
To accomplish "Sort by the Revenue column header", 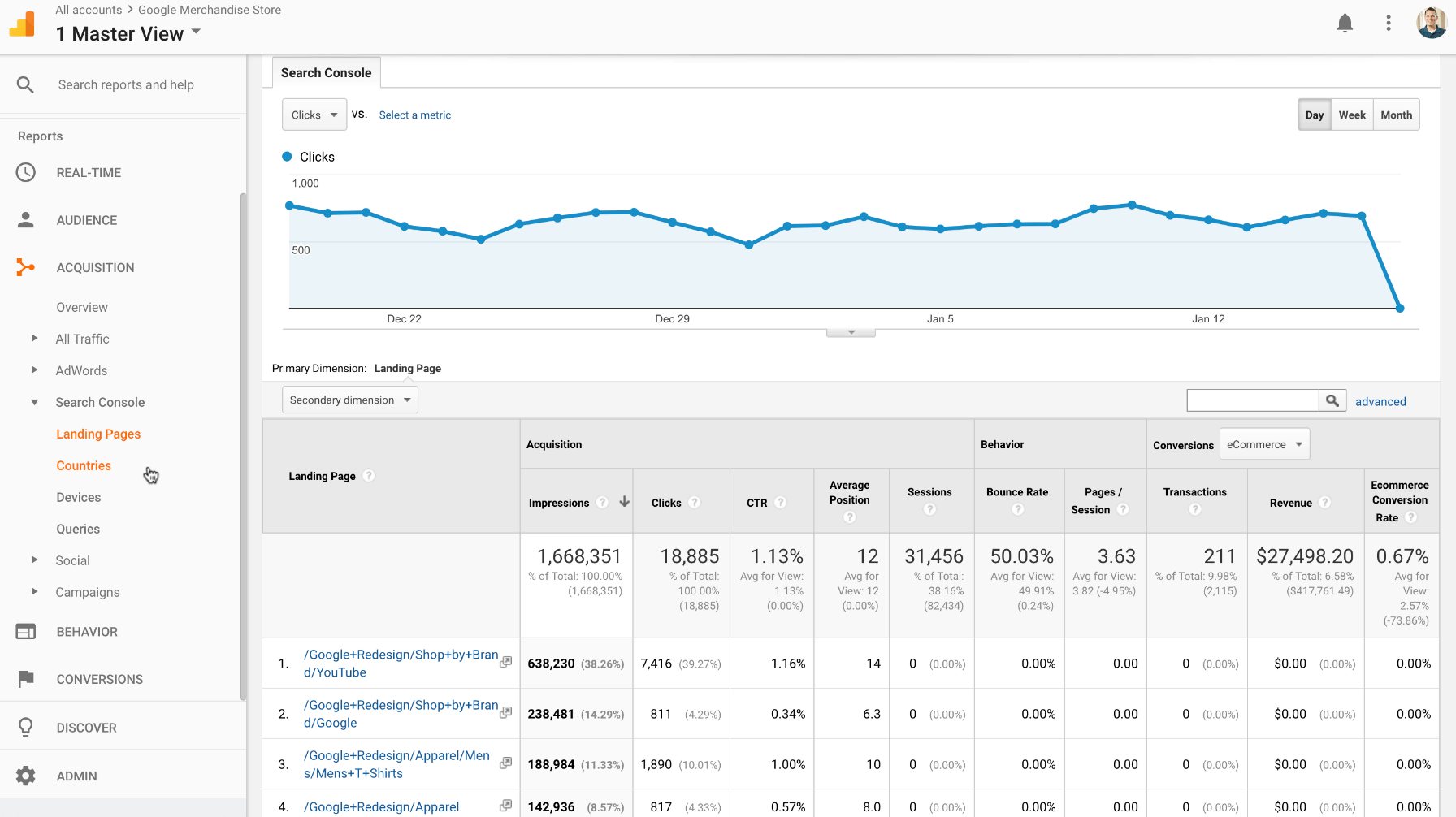I will coord(1290,503).
